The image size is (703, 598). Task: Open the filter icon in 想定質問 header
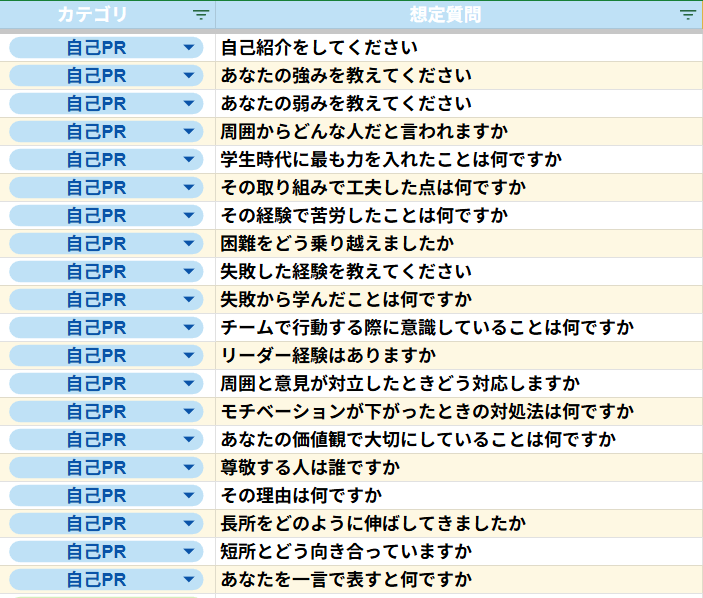[x=688, y=15]
